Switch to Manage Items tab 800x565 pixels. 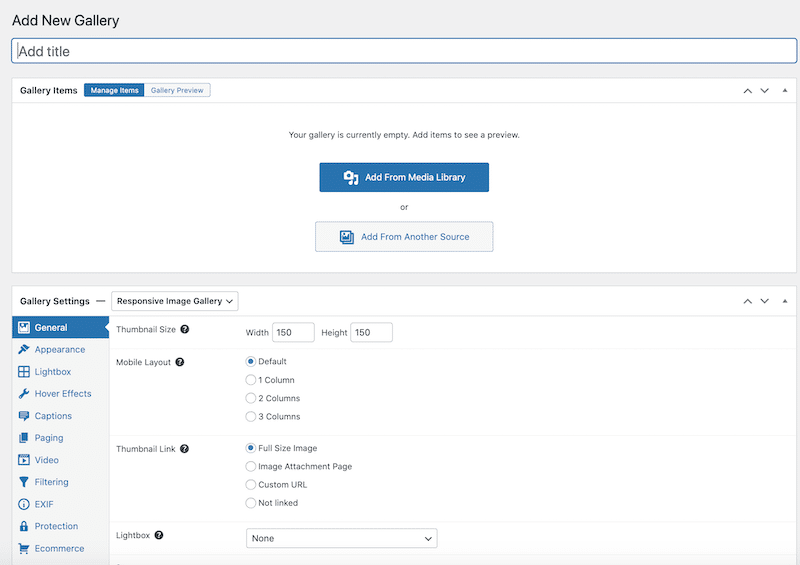114,90
